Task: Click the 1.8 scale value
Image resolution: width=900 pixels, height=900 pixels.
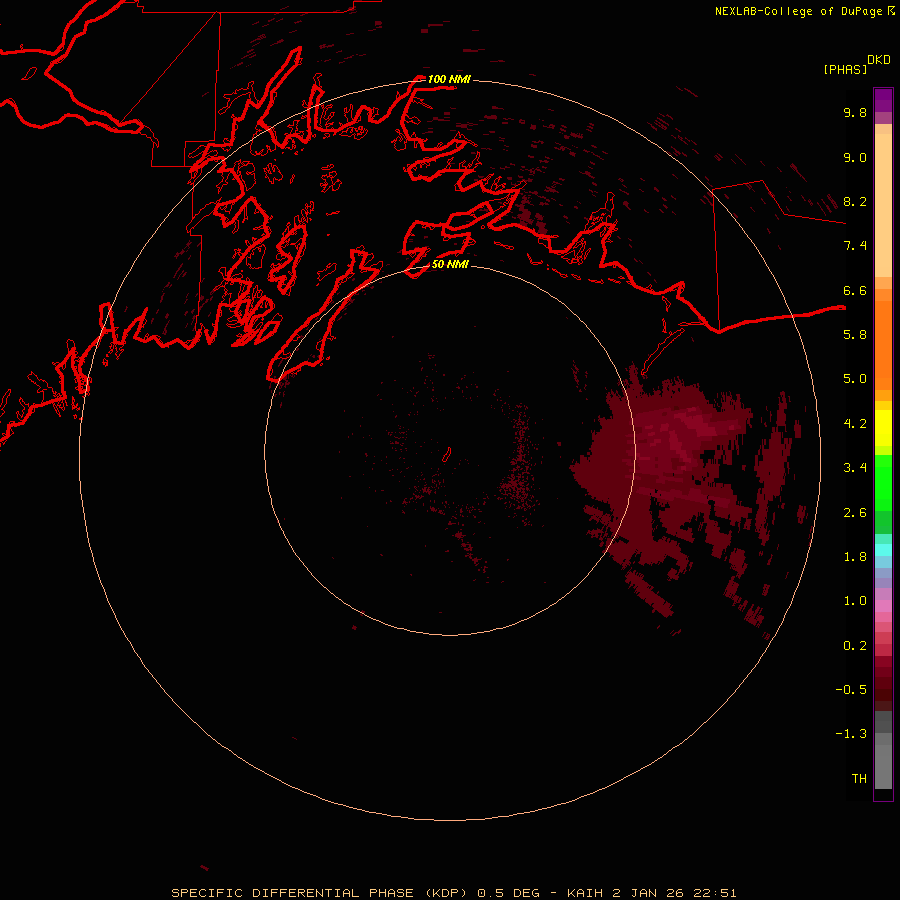Action: (855, 557)
